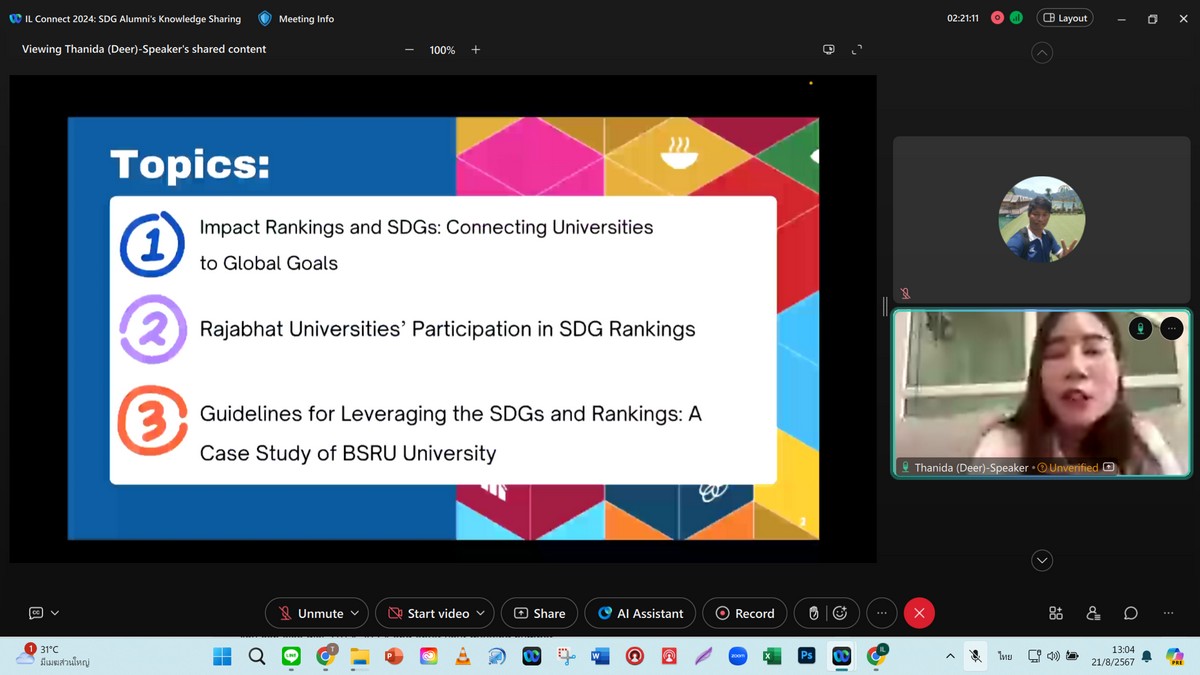Open the Apps grid icon
Image resolution: width=1200 pixels, height=675 pixels.
pyautogui.click(x=1055, y=613)
